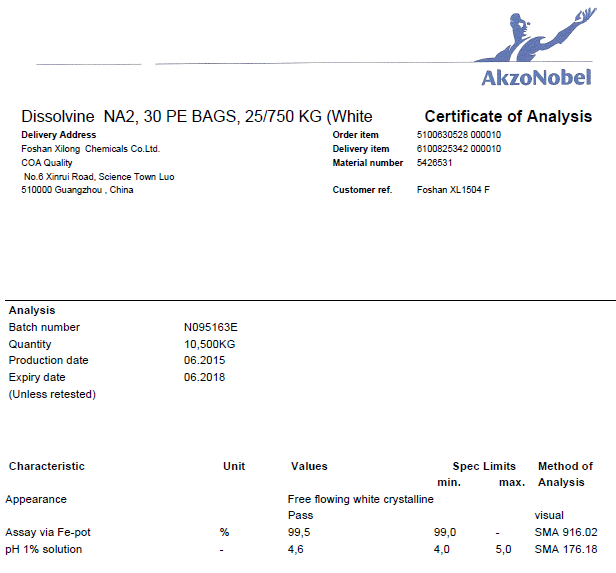Select the Certificate of Analysis heading
The height and width of the screenshot is (573, 616).
click(x=508, y=117)
